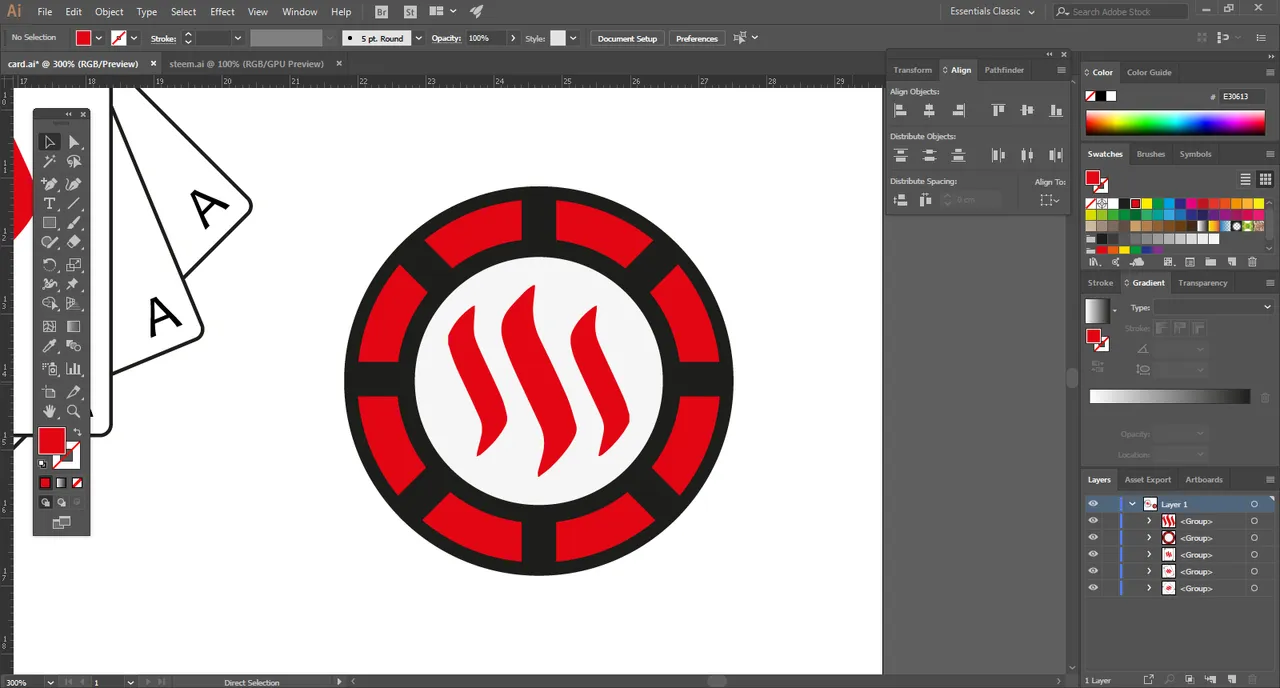The image size is (1280, 688).
Task: Pick the Column Graph tool
Action: (74, 369)
